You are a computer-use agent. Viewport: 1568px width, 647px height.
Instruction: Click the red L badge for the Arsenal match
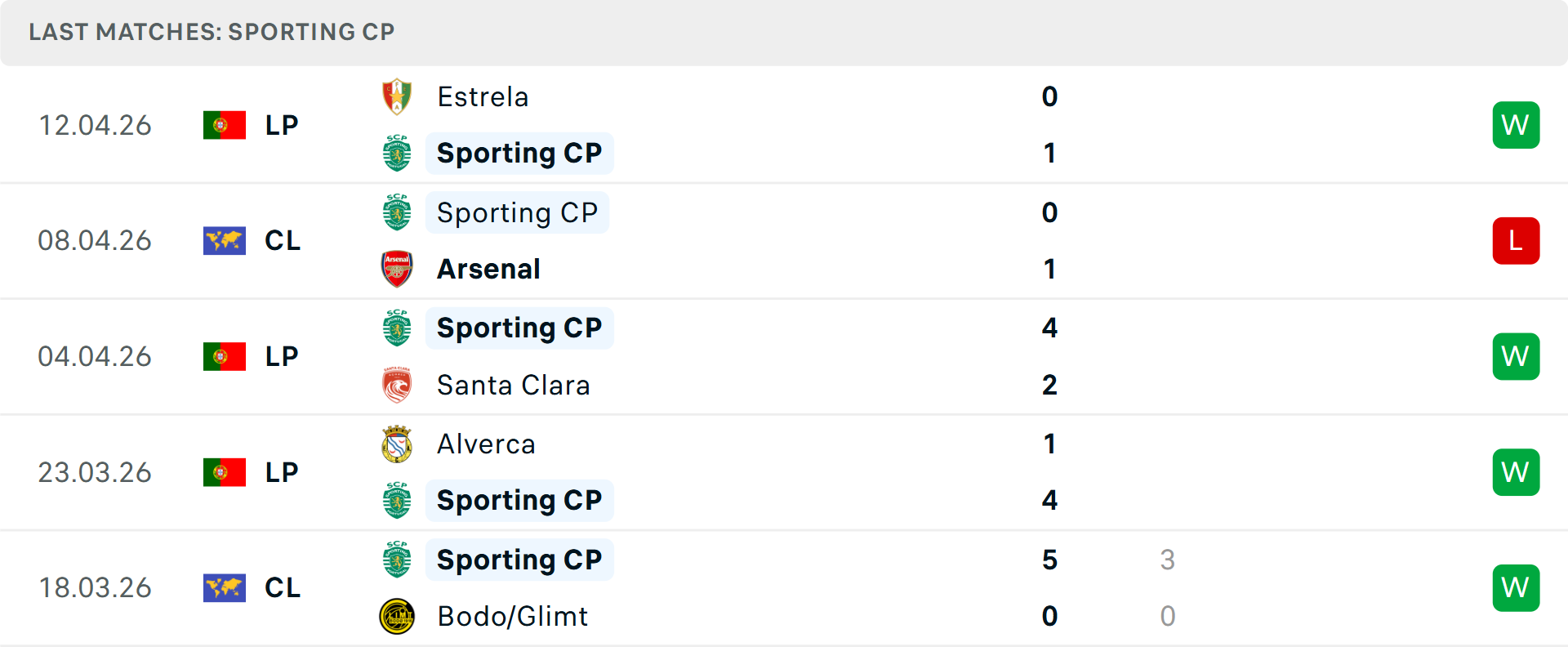(1516, 240)
